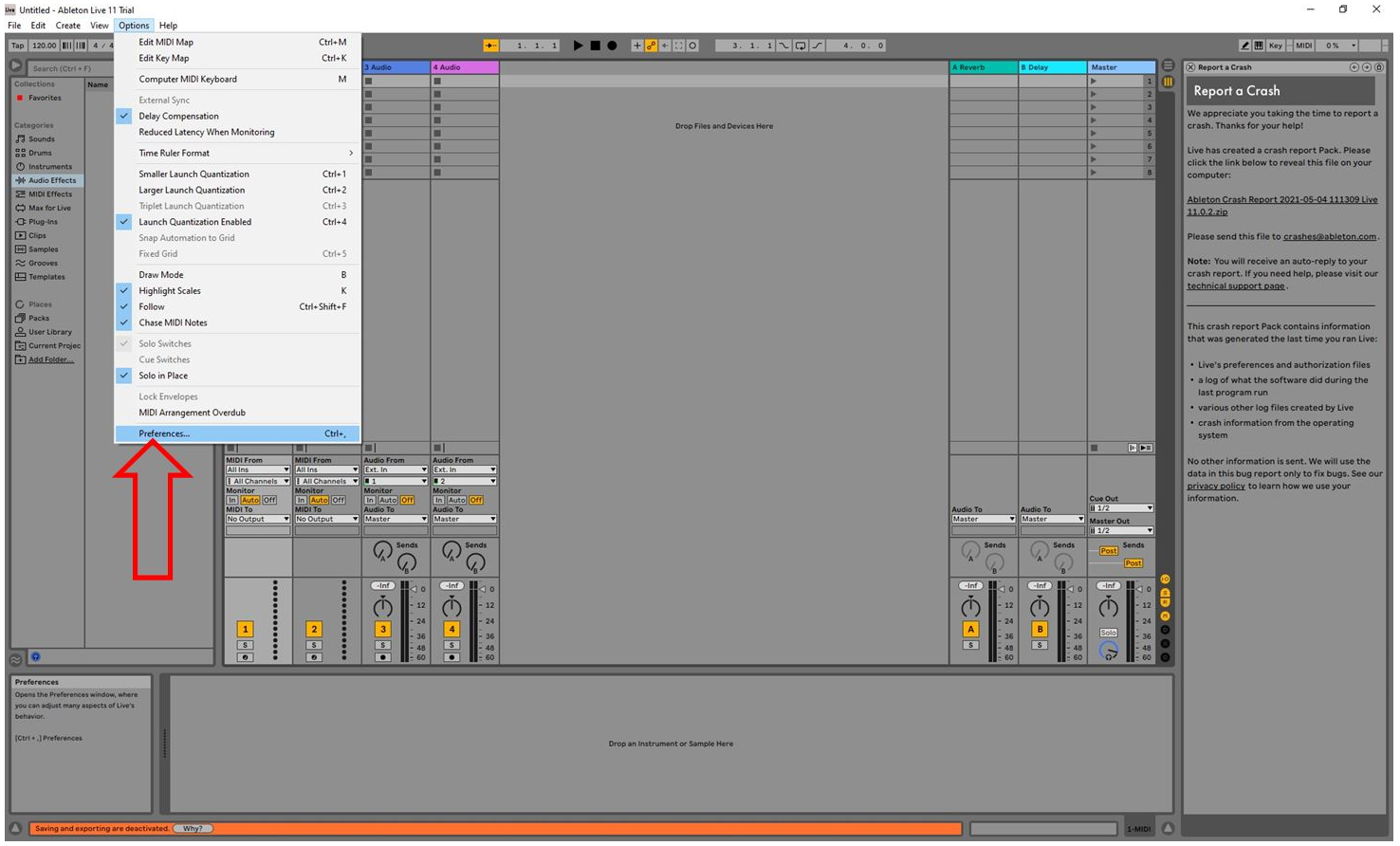This screenshot has height=846, width=1400.
Task: Open Max for Live category
Action: (49, 208)
